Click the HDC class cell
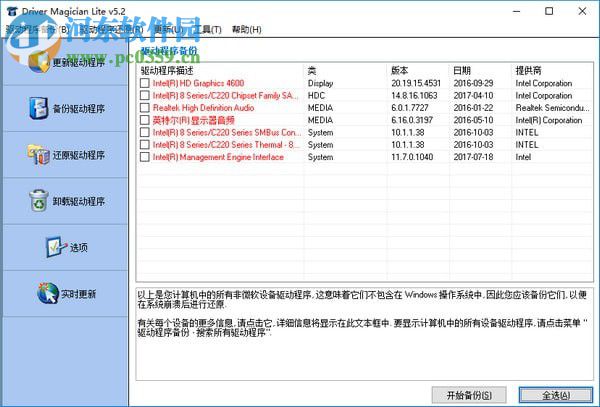Image resolution: width=600 pixels, height=407 pixels. tap(316, 95)
